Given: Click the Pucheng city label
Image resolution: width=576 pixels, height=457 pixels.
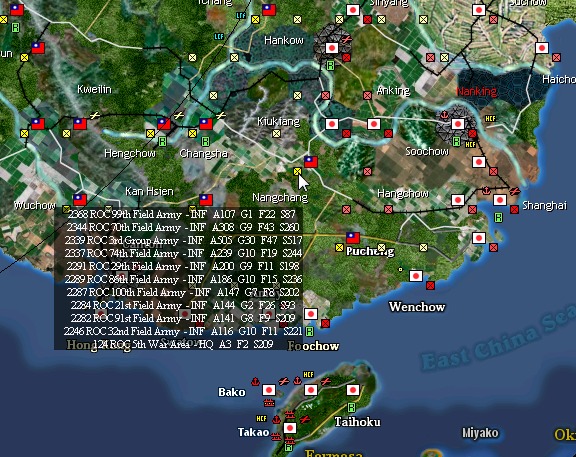Looking at the screenshot, I should point(370,251).
